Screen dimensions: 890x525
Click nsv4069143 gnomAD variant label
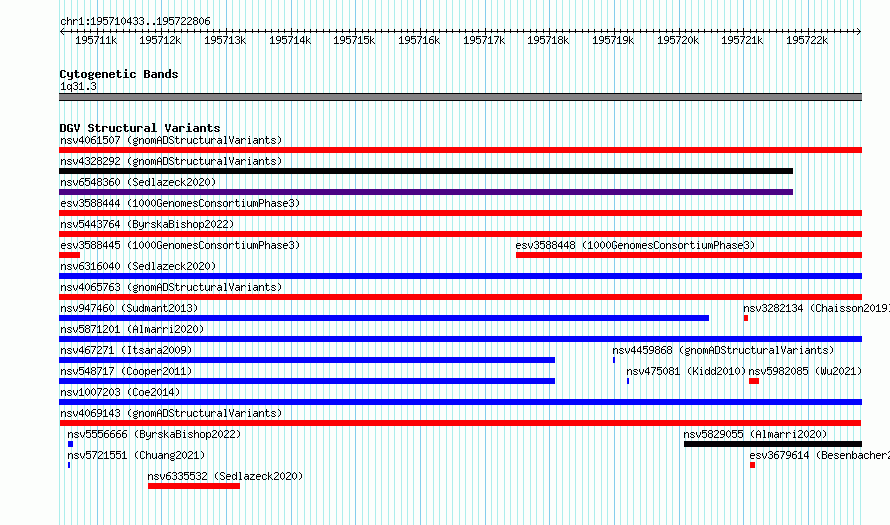(x=171, y=413)
